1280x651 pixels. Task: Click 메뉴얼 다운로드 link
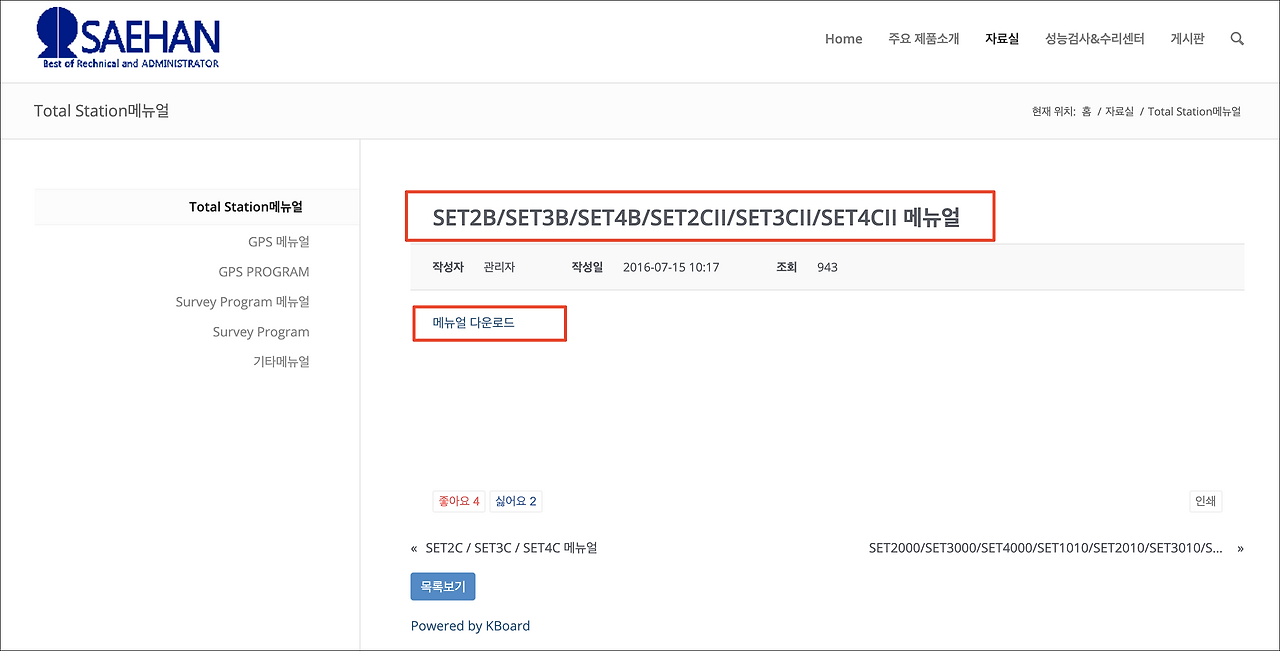[x=473, y=323]
